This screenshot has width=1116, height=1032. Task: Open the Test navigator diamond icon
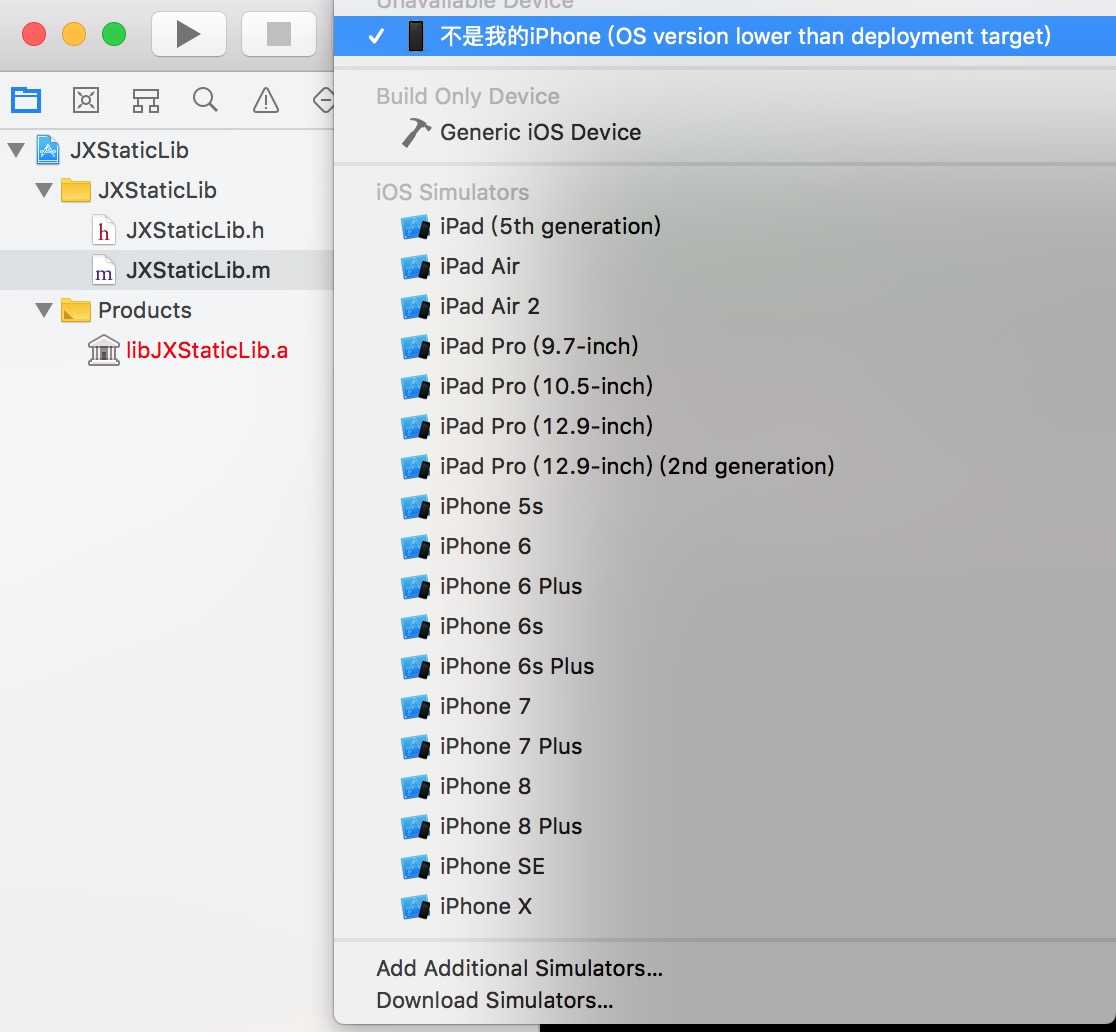pyautogui.click(x=323, y=100)
